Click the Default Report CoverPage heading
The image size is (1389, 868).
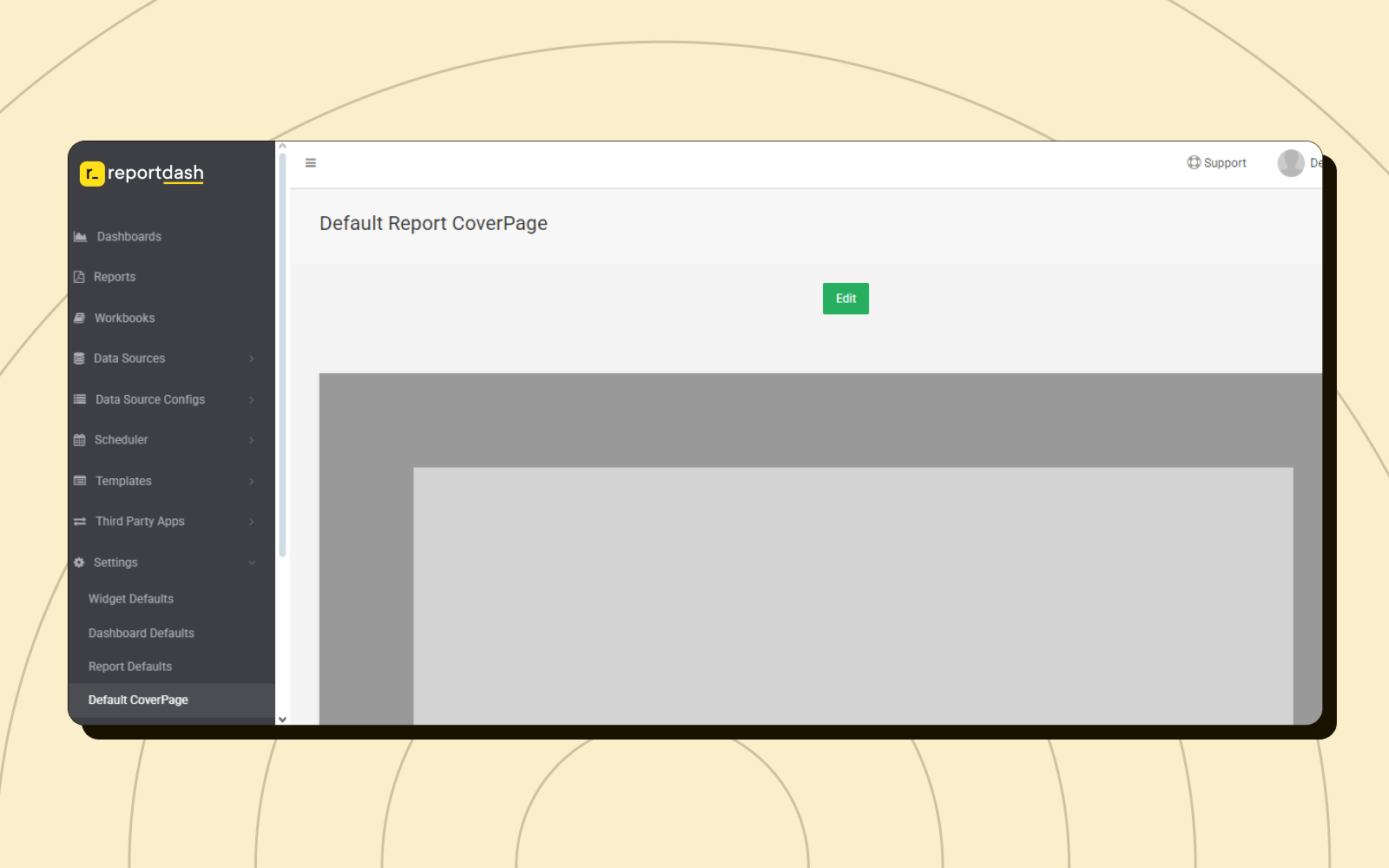433,223
